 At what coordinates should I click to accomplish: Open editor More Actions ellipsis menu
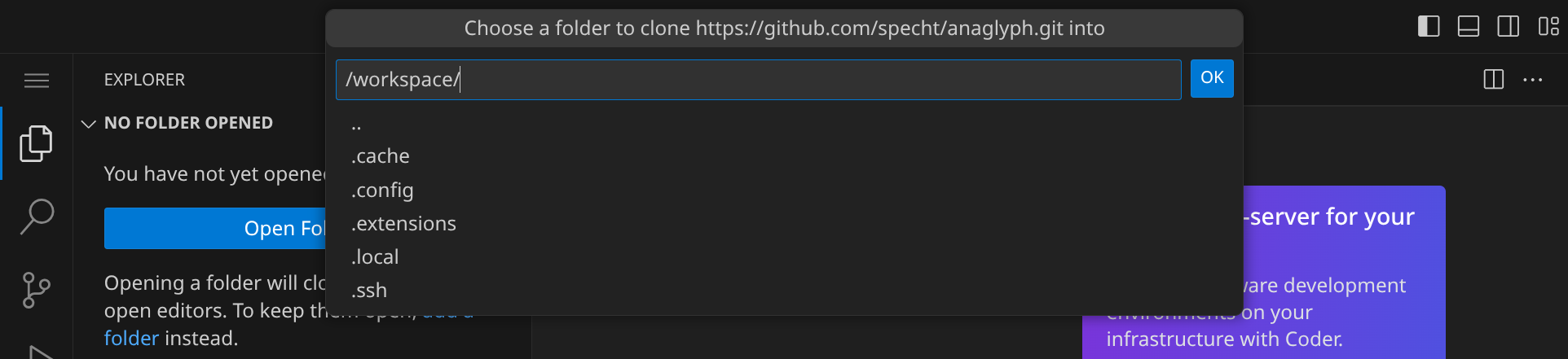1532,80
